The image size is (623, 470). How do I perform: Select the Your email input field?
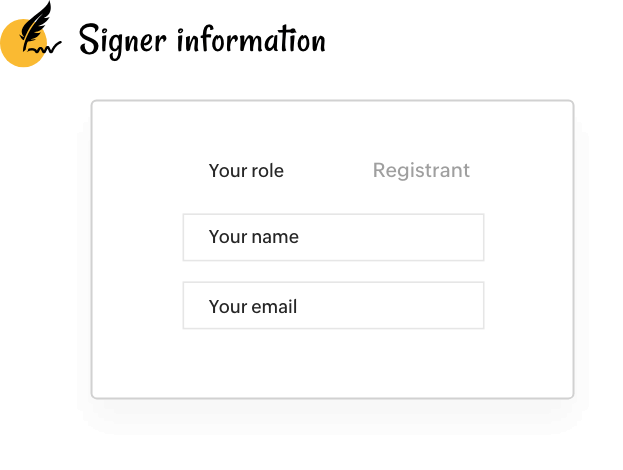tap(333, 306)
